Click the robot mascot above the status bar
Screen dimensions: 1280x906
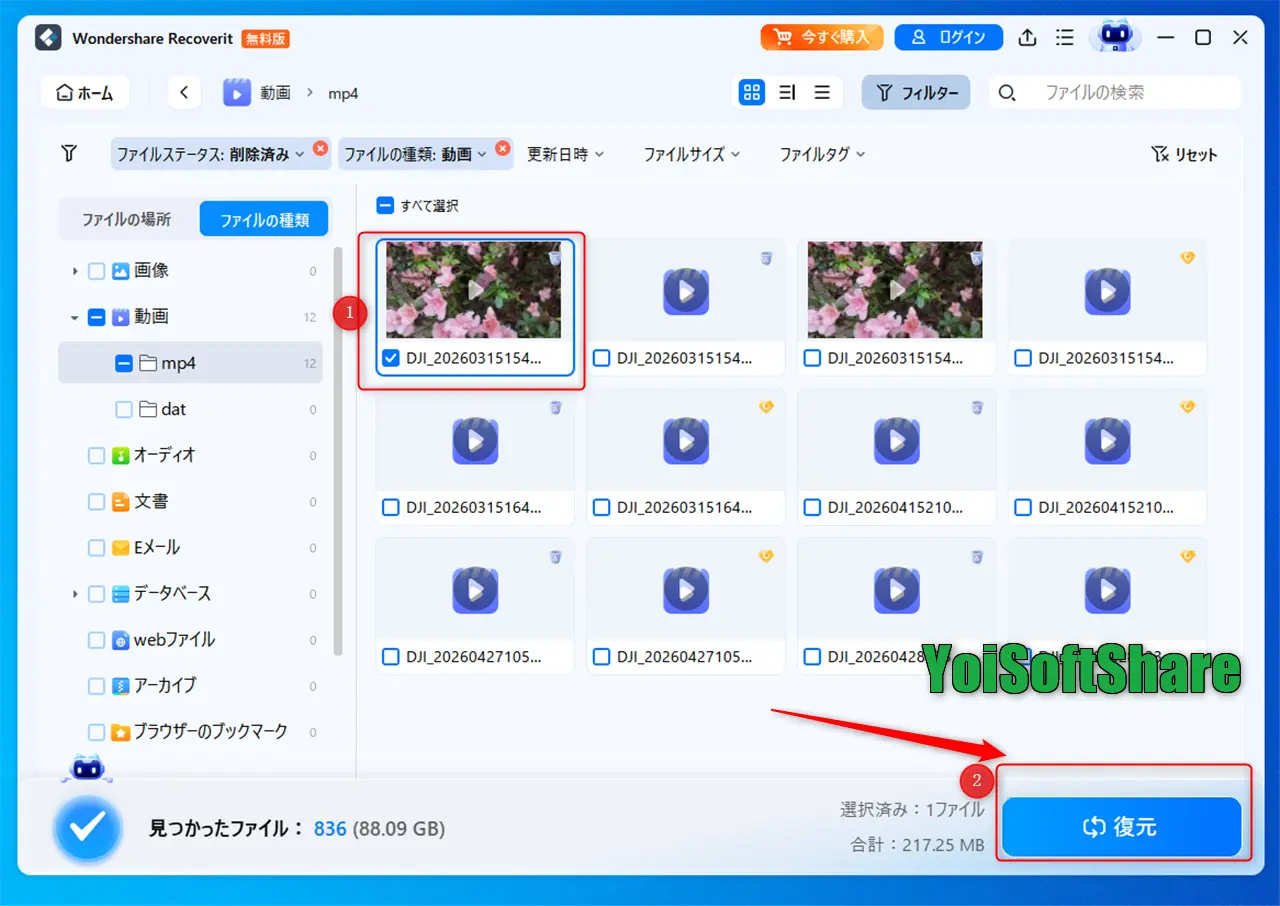pyautogui.click(x=87, y=768)
